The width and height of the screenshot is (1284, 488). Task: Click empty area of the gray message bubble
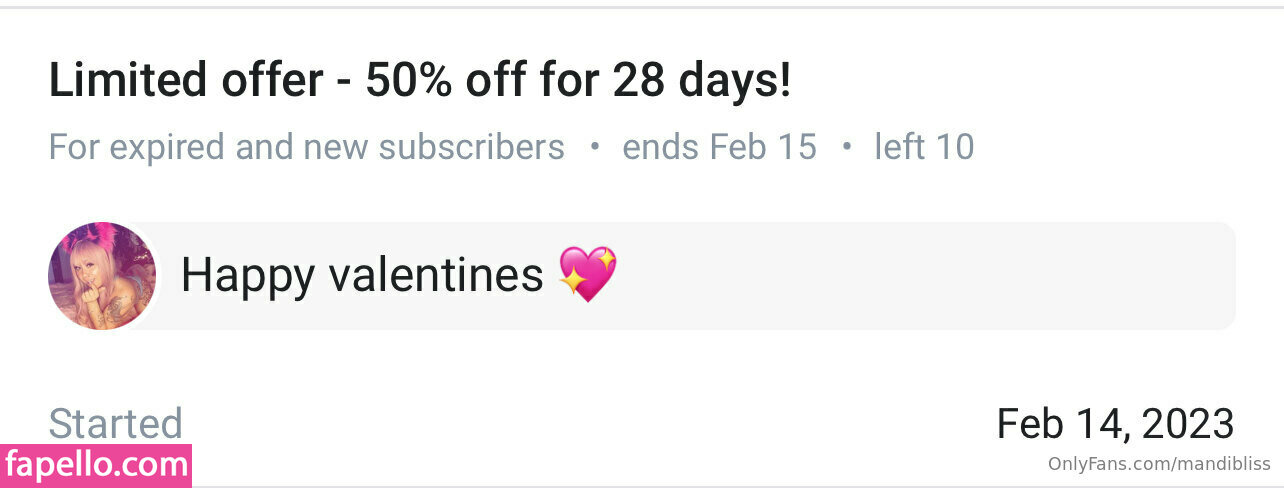coord(900,276)
